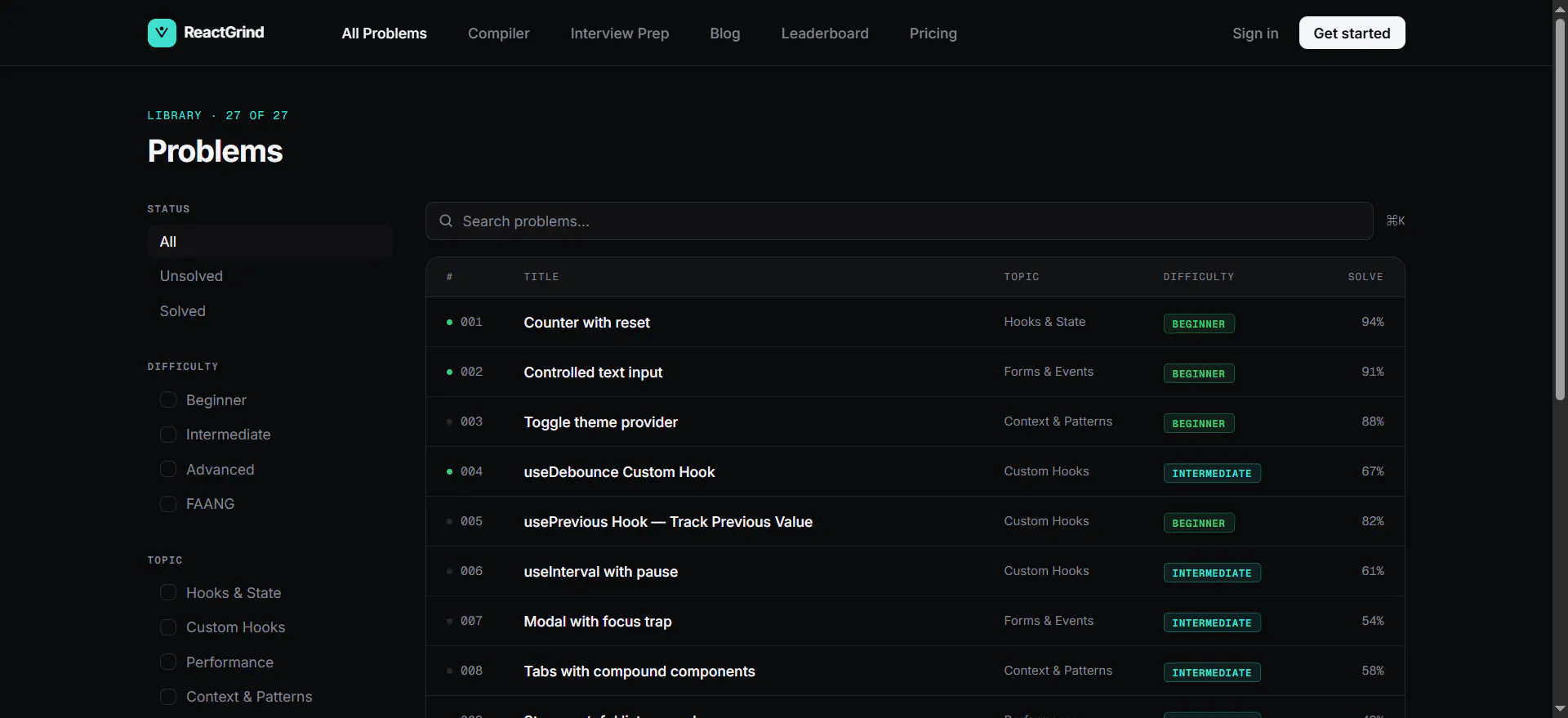The width and height of the screenshot is (1568, 718).
Task: Check the Custom Hooks topic filter
Action: pos(168,627)
